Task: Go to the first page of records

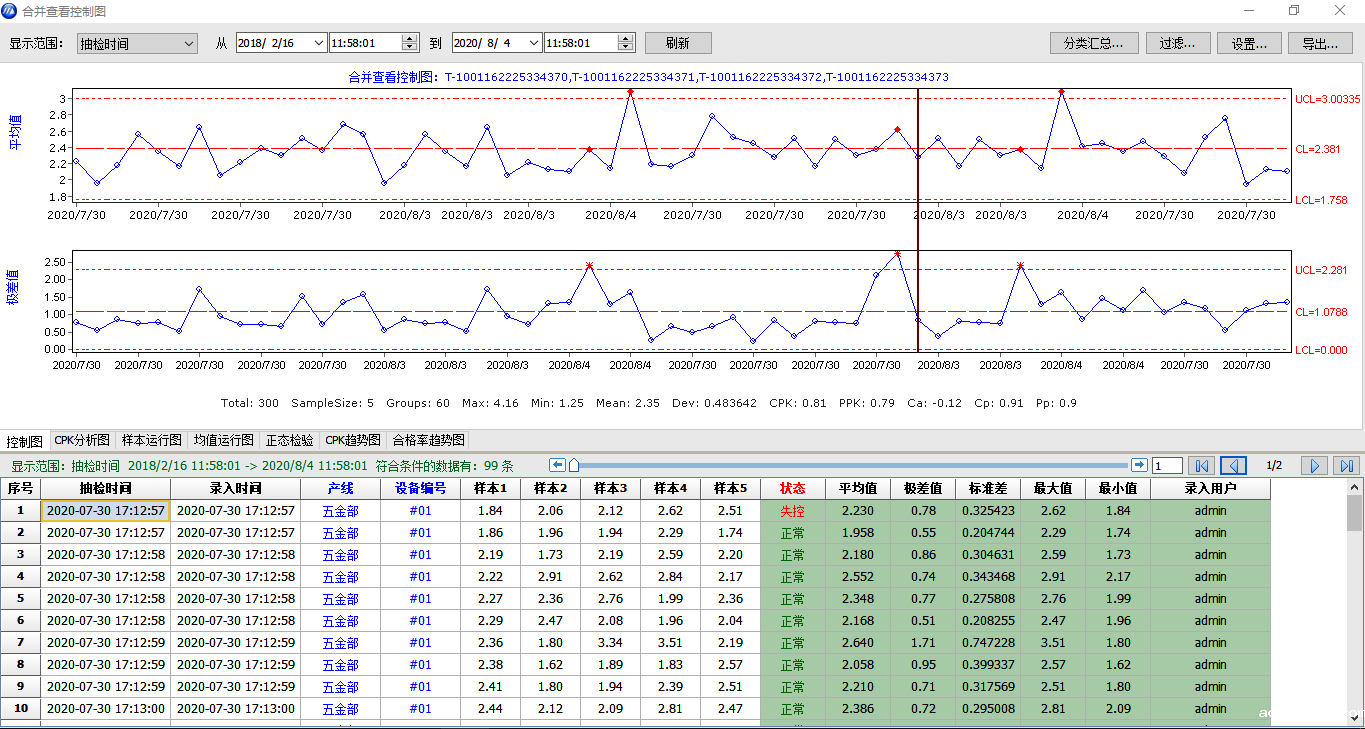Action: click(x=1202, y=466)
